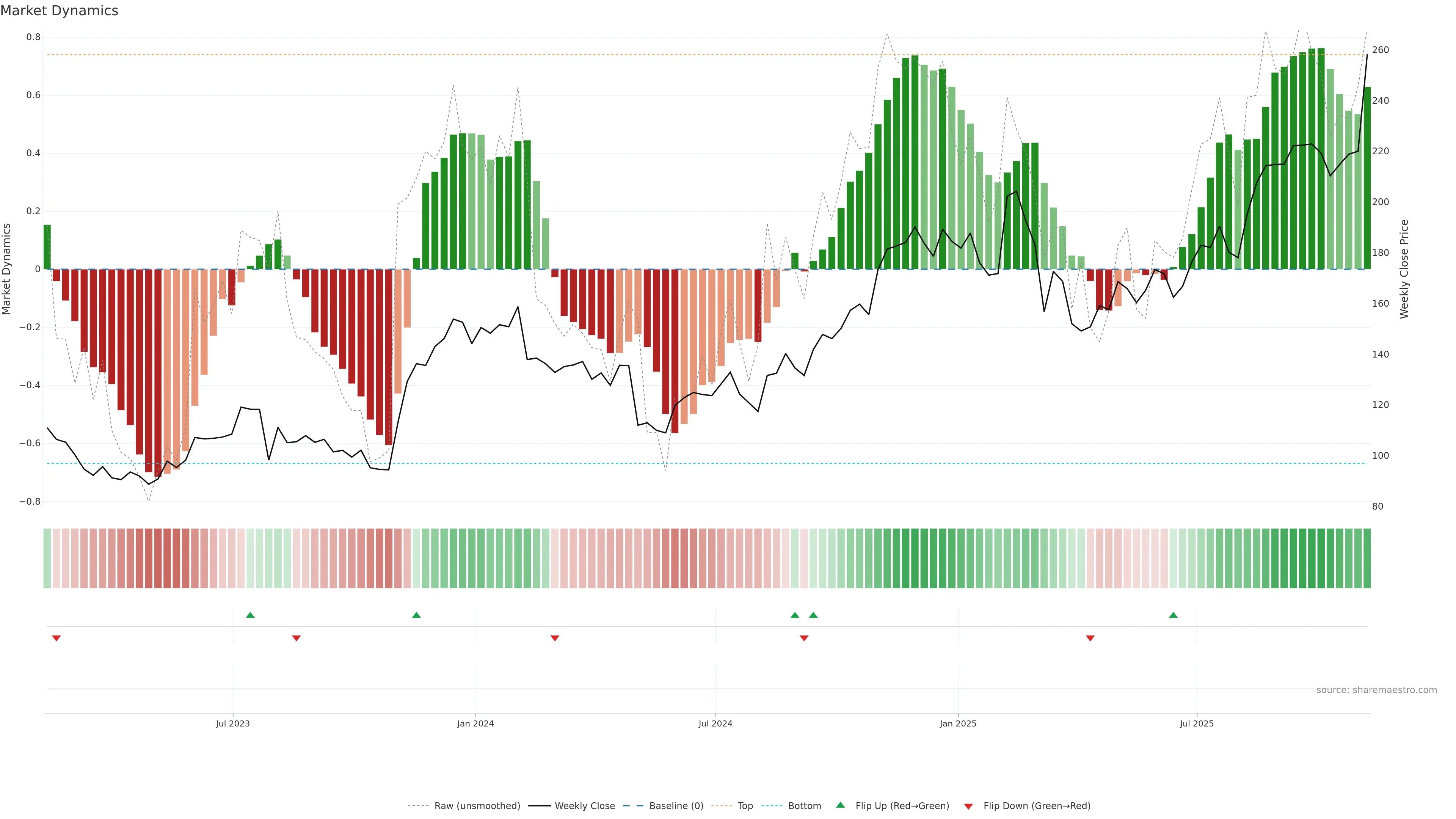This screenshot has width=1456, height=819.
Task: Toggle the Flip Down (Green→Red) legend entry
Action: pyautogui.click(x=1037, y=806)
